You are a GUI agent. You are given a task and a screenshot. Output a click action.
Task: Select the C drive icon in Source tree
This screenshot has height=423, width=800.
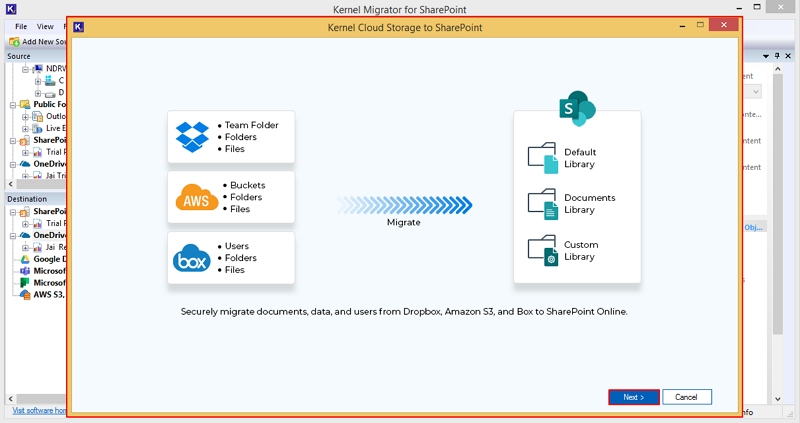click(x=49, y=81)
